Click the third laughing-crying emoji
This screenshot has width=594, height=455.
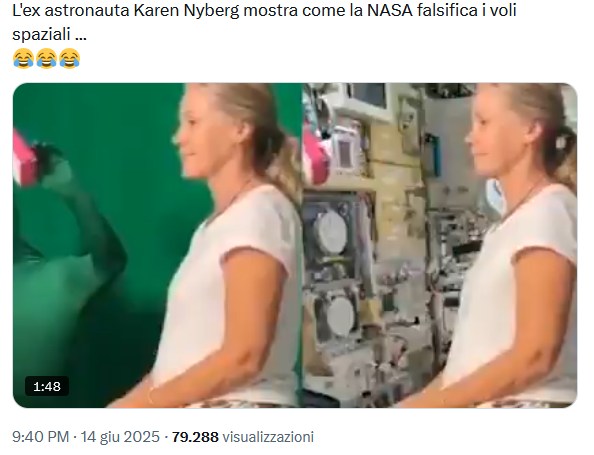coord(70,58)
